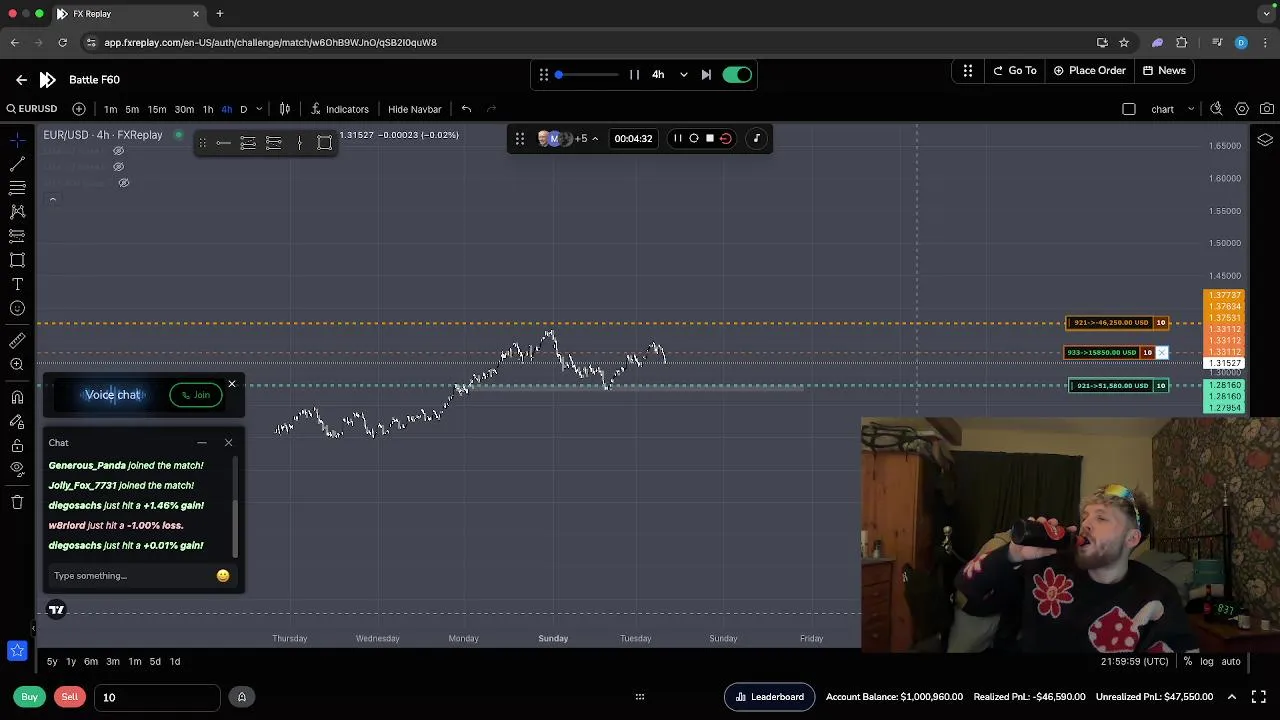Click the Go To button
Viewport: 1280px width, 720px height.
coord(1014,70)
